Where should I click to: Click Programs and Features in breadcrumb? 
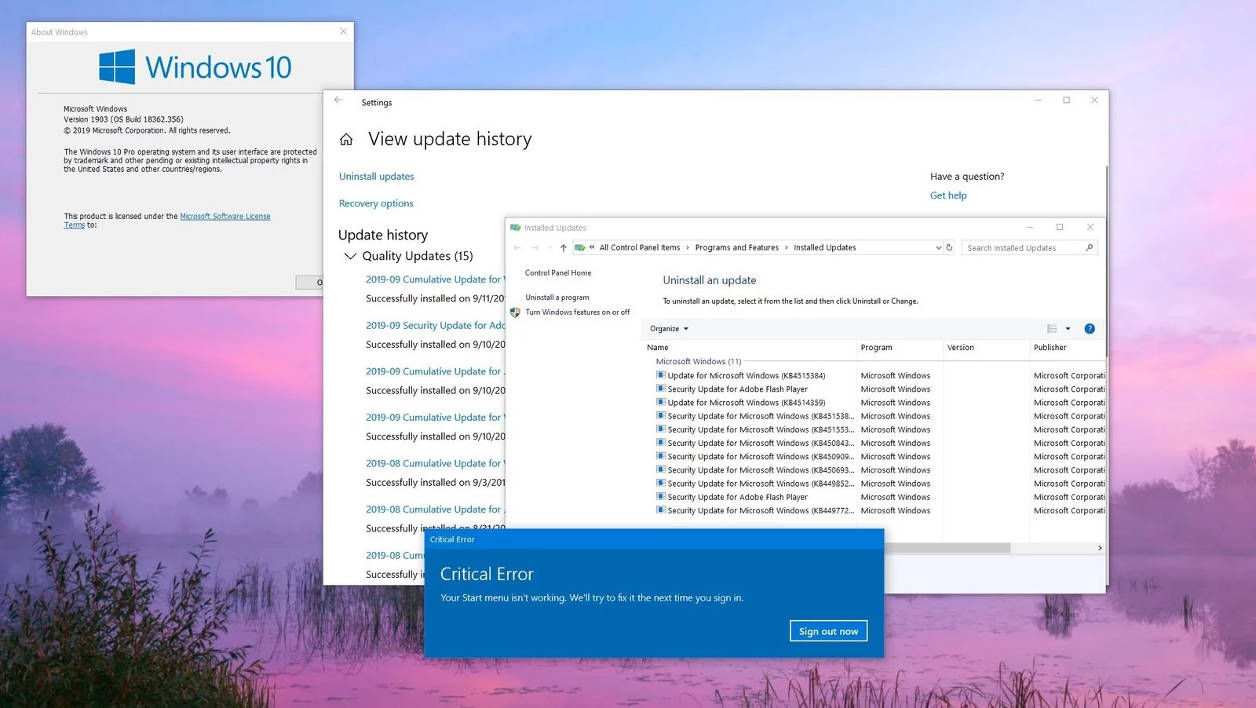point(736,248)
